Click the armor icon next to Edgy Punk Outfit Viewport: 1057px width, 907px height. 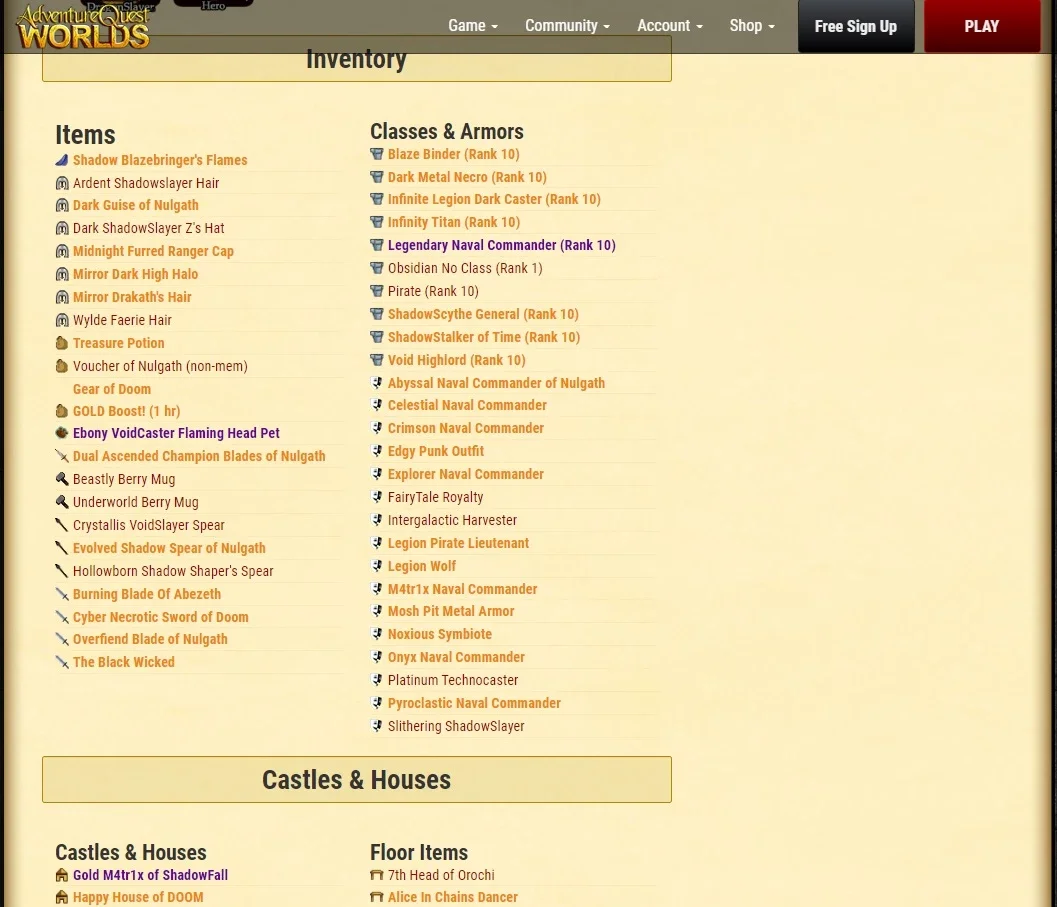[377, 450]
